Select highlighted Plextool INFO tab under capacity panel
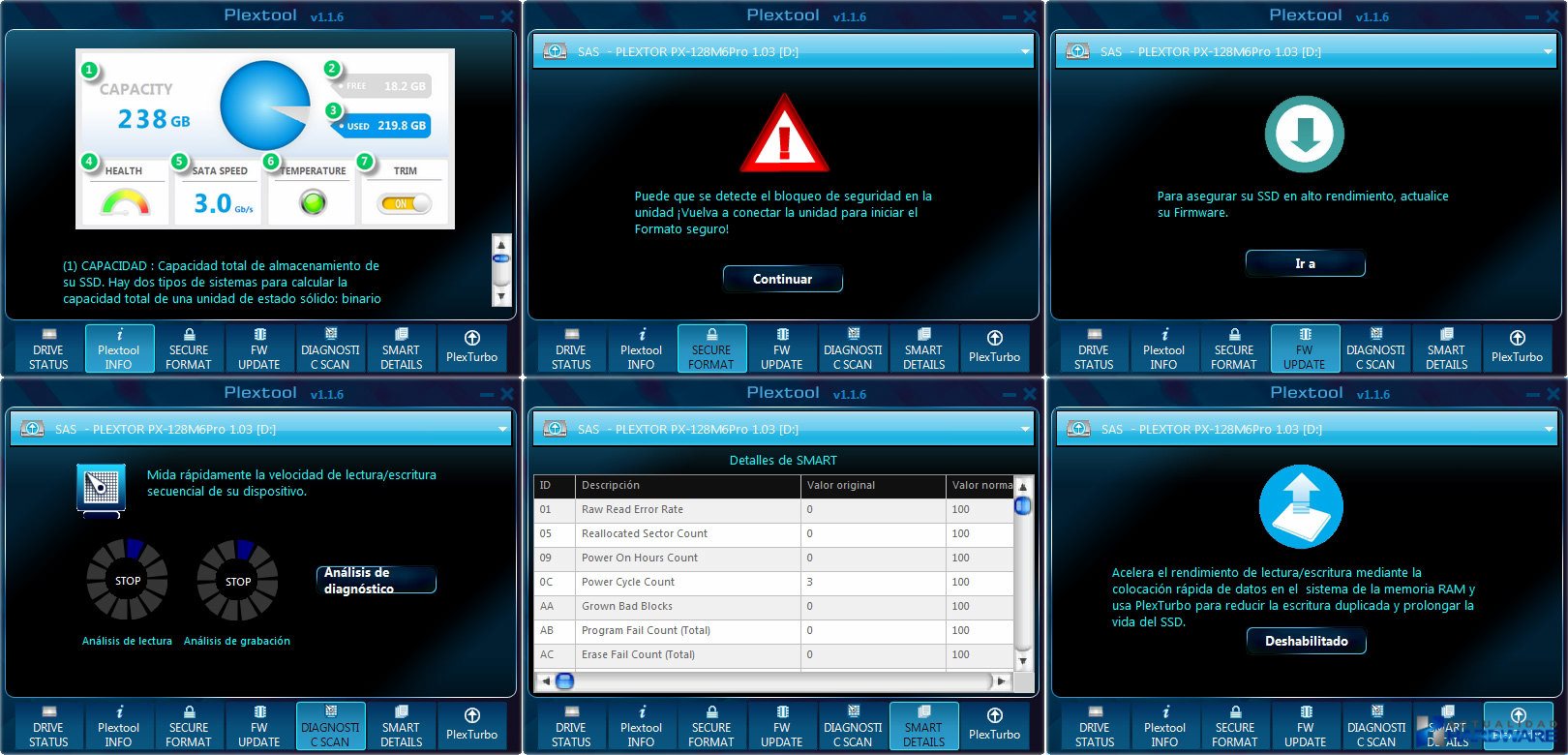 [119, 348]
